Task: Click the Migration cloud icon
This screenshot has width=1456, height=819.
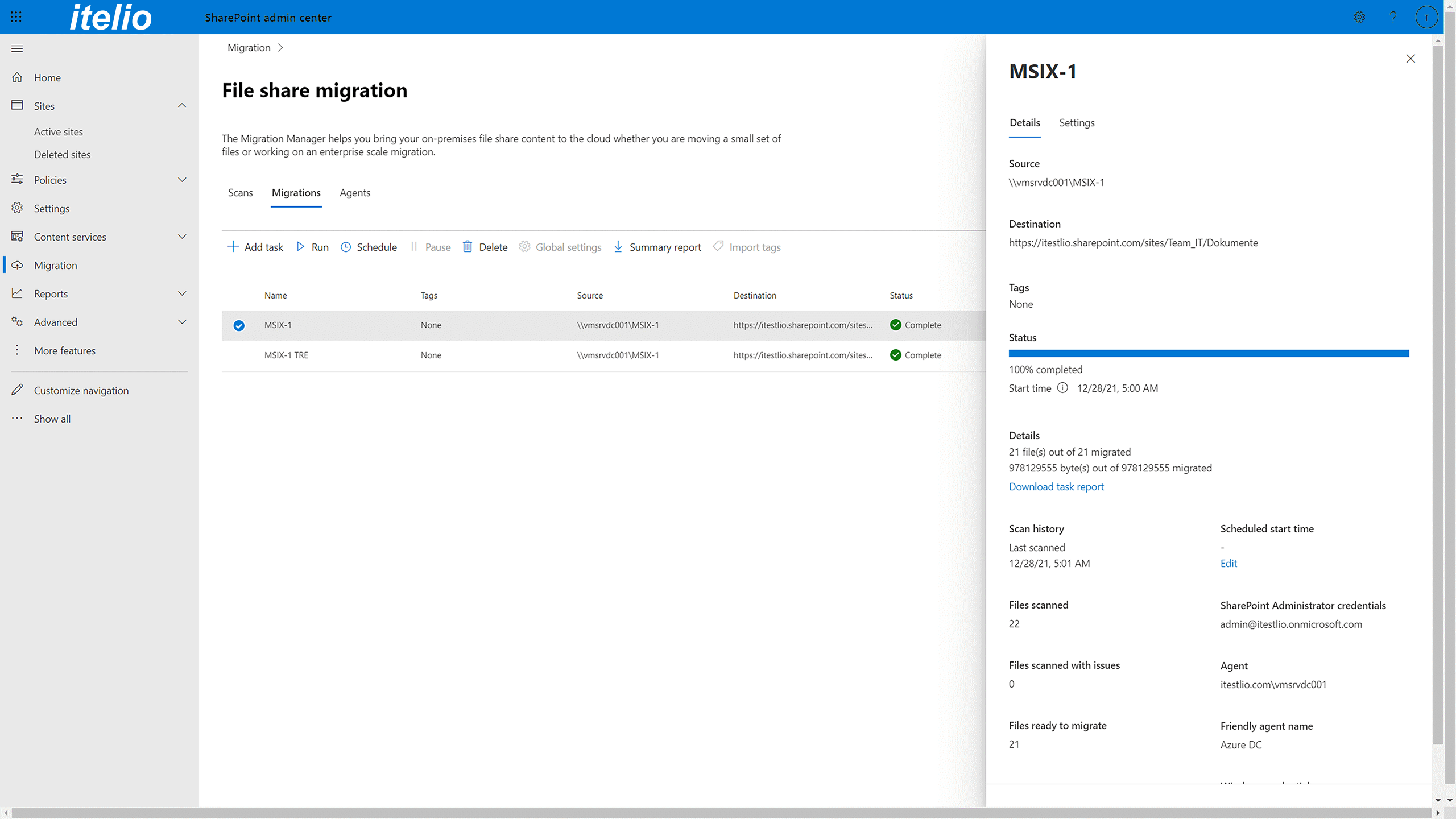Action: click(x=18, y=265)
